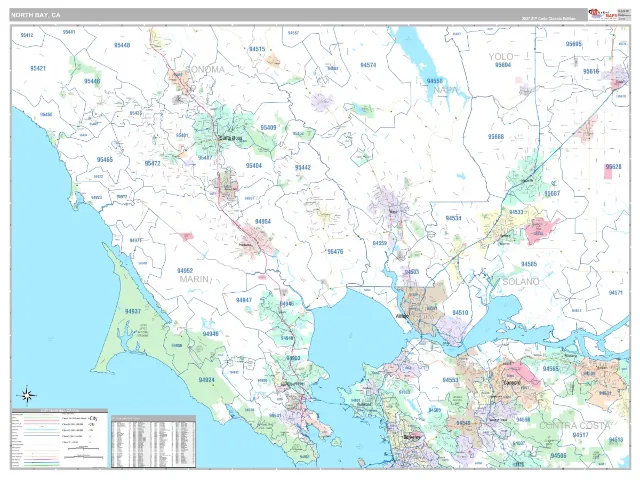
Task: Select the MARIN county label
Action: (x=194, y=279)
